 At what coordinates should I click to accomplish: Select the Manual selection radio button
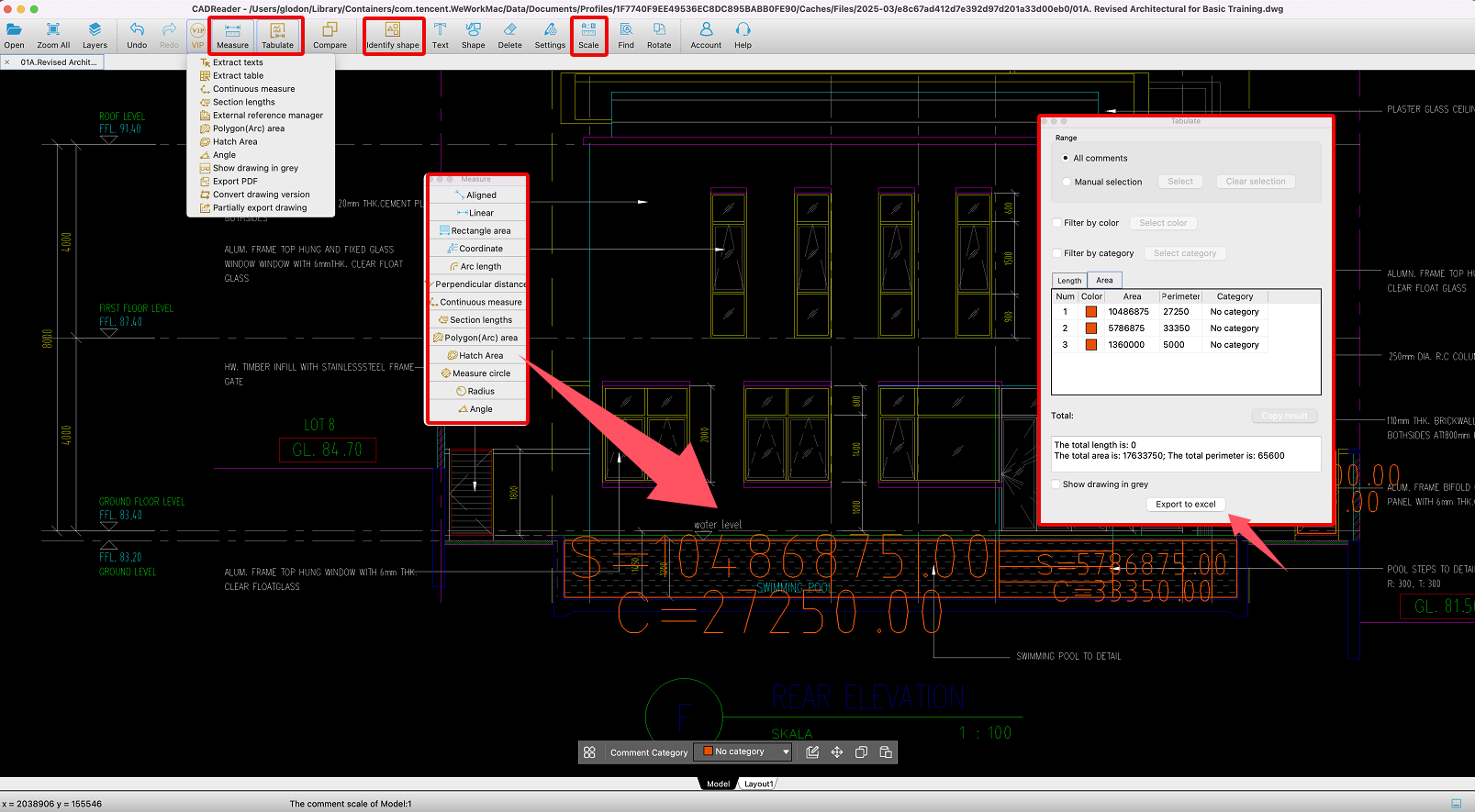point(1067,182)
